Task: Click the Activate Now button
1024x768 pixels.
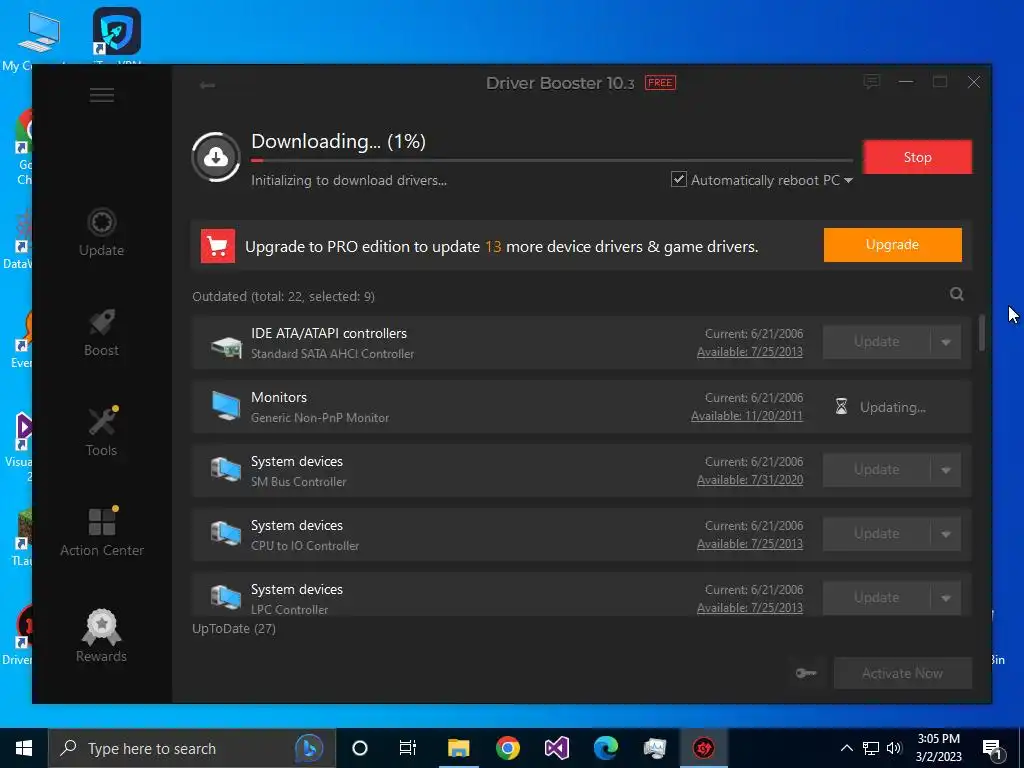Action: [903, 673]
